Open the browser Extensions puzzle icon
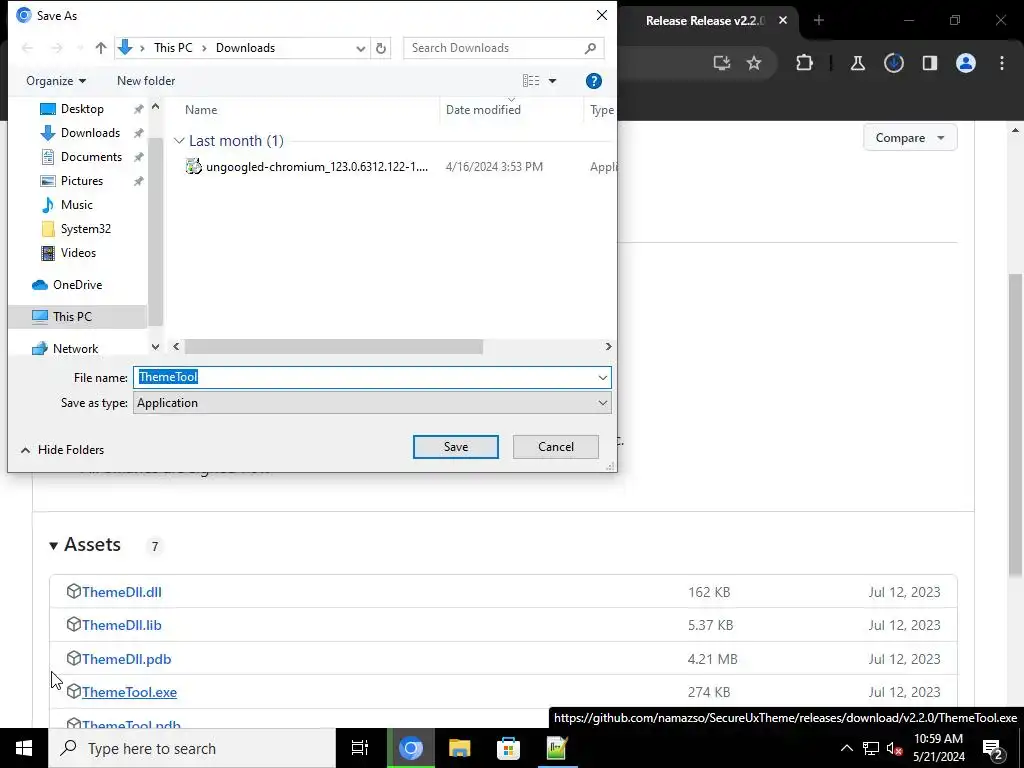 [805, 63]
